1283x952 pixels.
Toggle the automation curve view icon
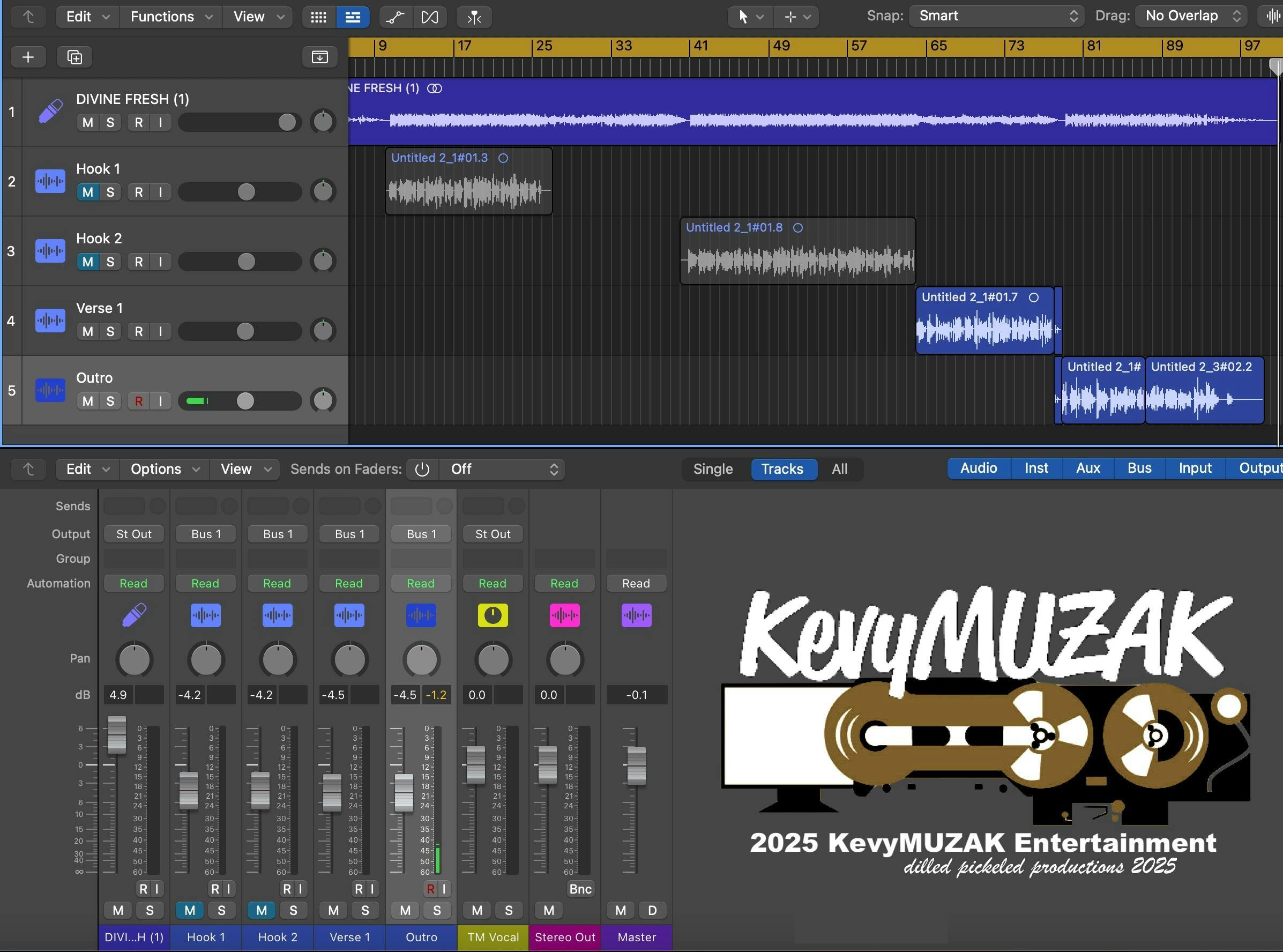pos(395,17)
